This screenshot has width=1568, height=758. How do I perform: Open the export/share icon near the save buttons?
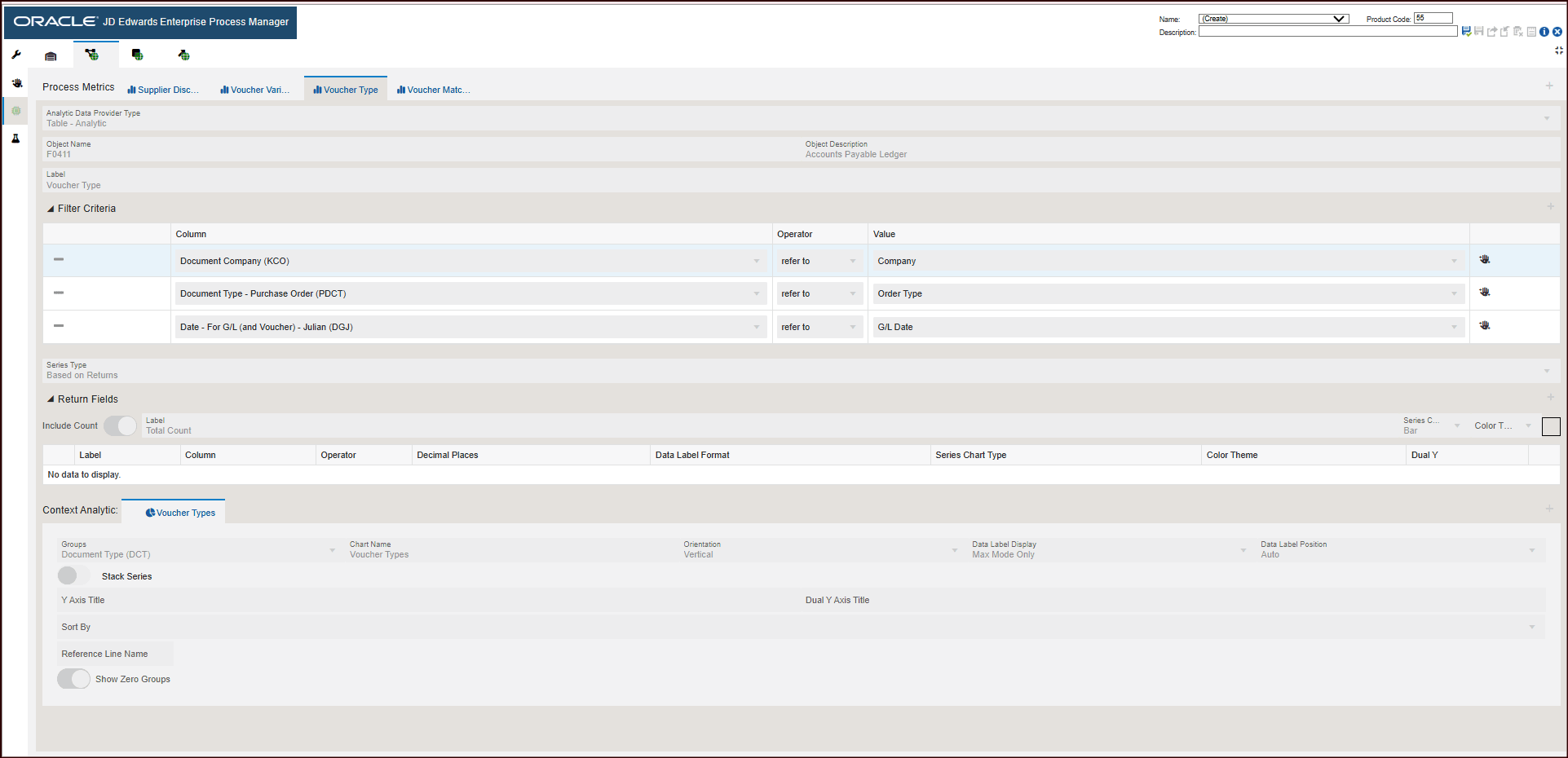pyautogui.click(x=1492, y=31)
